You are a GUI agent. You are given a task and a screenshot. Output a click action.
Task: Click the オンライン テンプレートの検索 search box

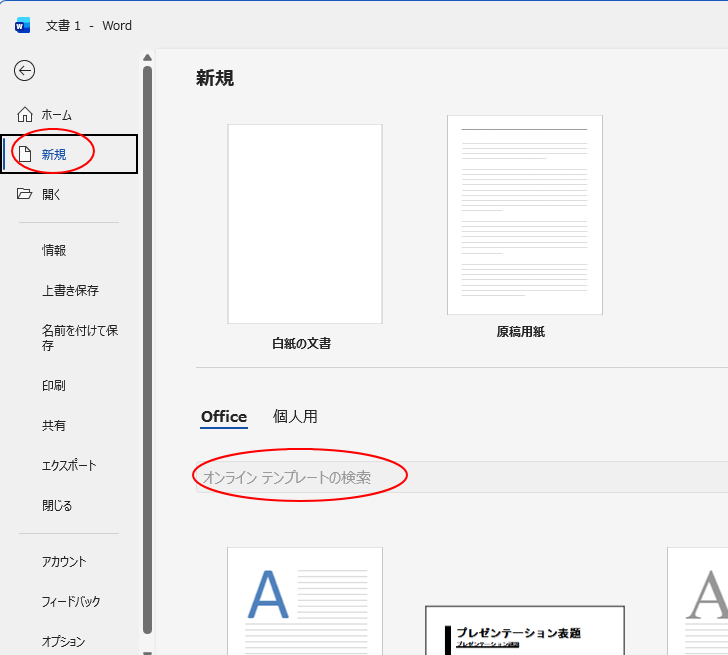point(462,477)
